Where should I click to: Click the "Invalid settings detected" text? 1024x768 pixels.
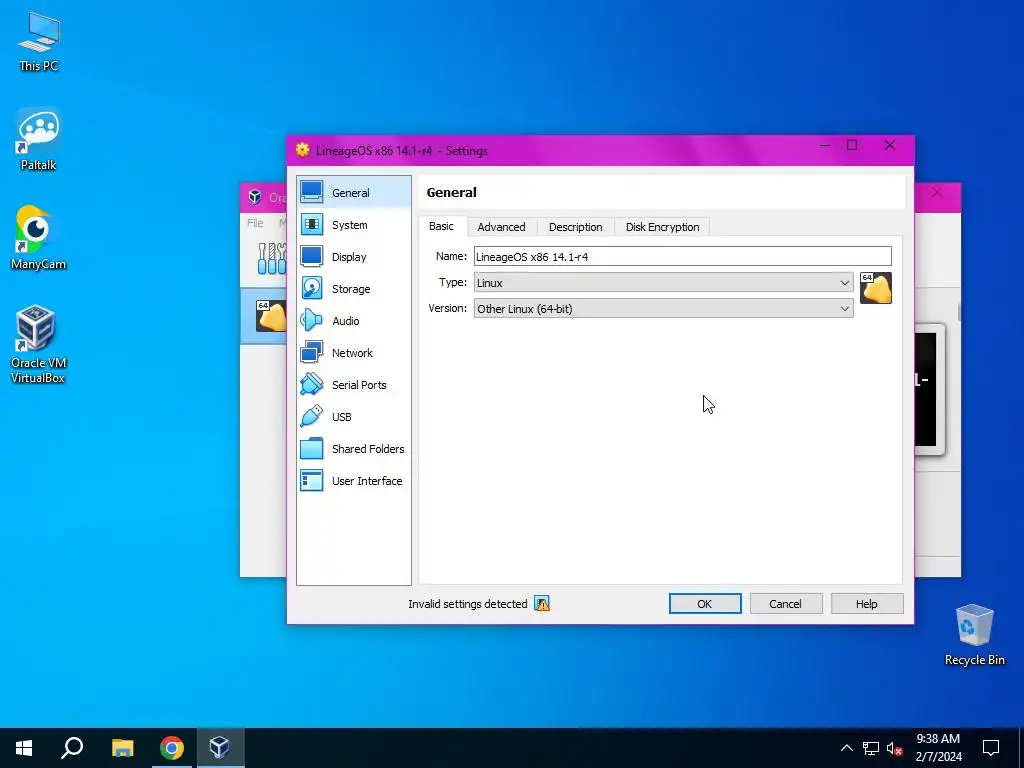pyautogui.click(x=468, y=603)
